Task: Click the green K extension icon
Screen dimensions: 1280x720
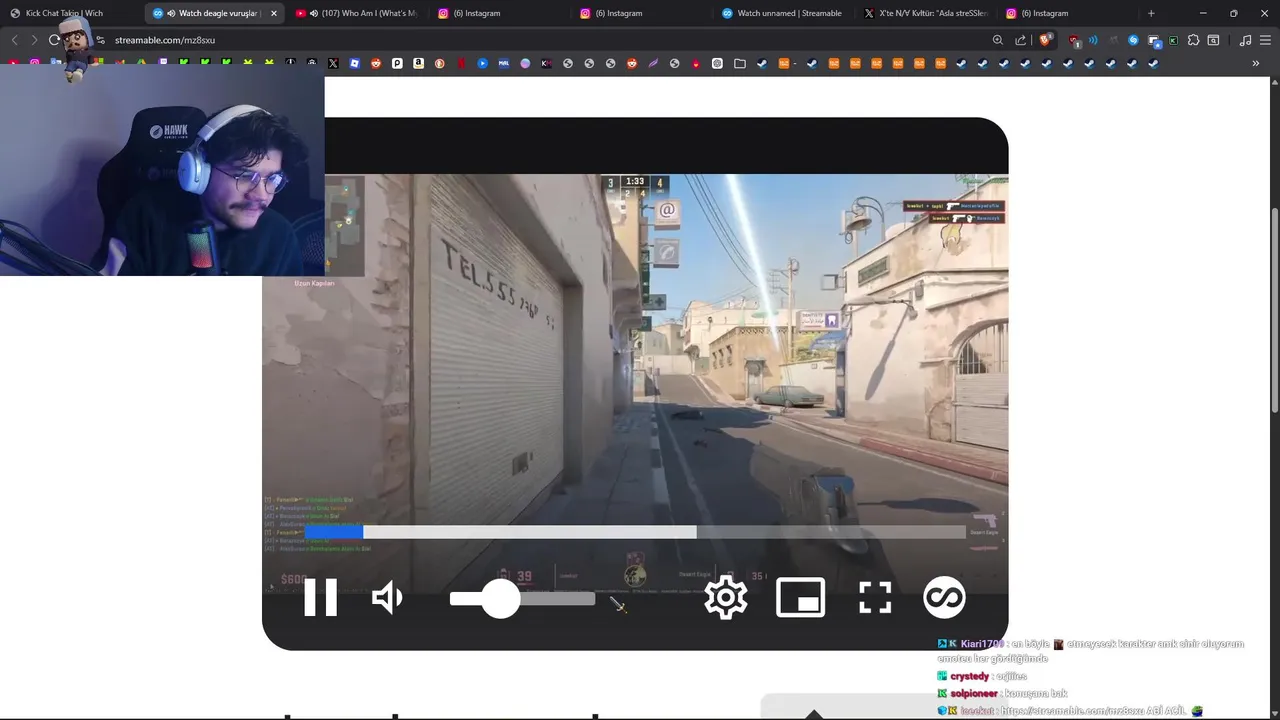Action: tap(1173, 40)
